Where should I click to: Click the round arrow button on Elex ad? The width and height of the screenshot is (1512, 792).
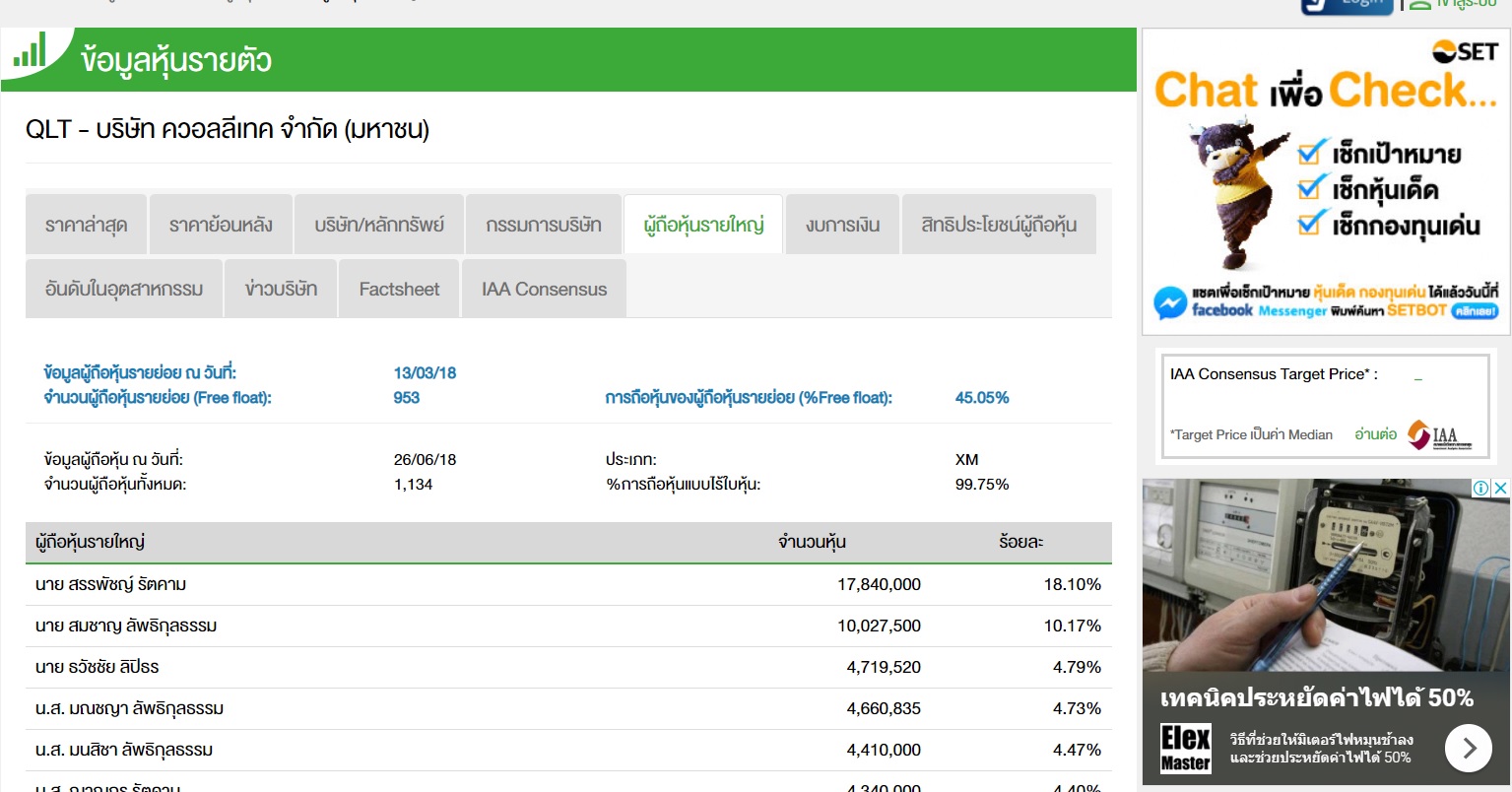pos(1469,749)
